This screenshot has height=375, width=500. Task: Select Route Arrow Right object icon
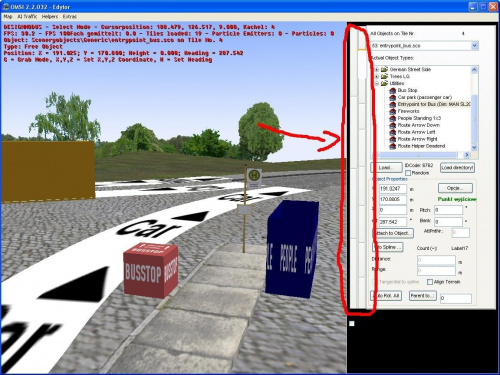click(393, 139)
